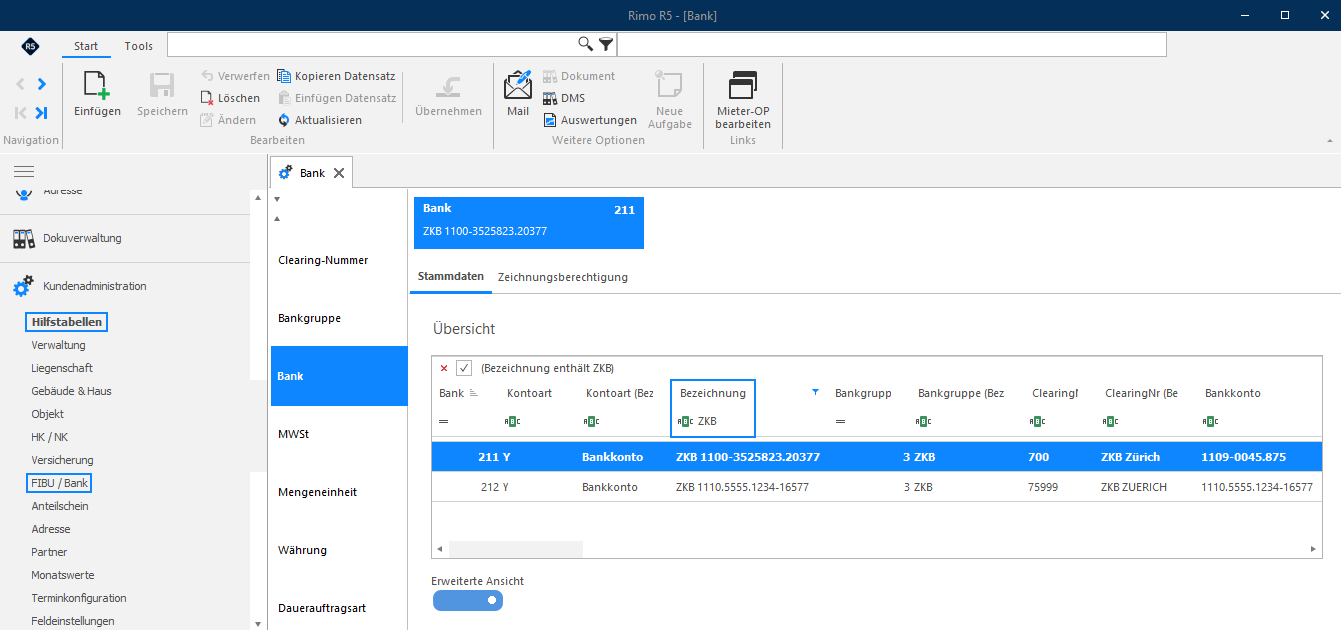Open Auswertungen reports icon
Viewport: 1341px width, 630px height.
click(550, 120)
